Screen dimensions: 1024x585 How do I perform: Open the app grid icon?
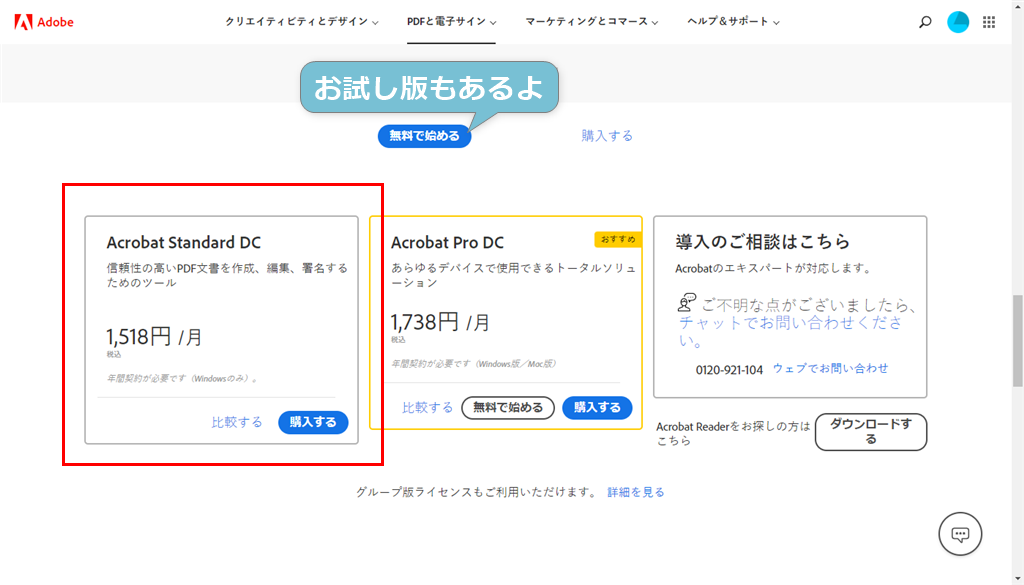coord(989,22)
